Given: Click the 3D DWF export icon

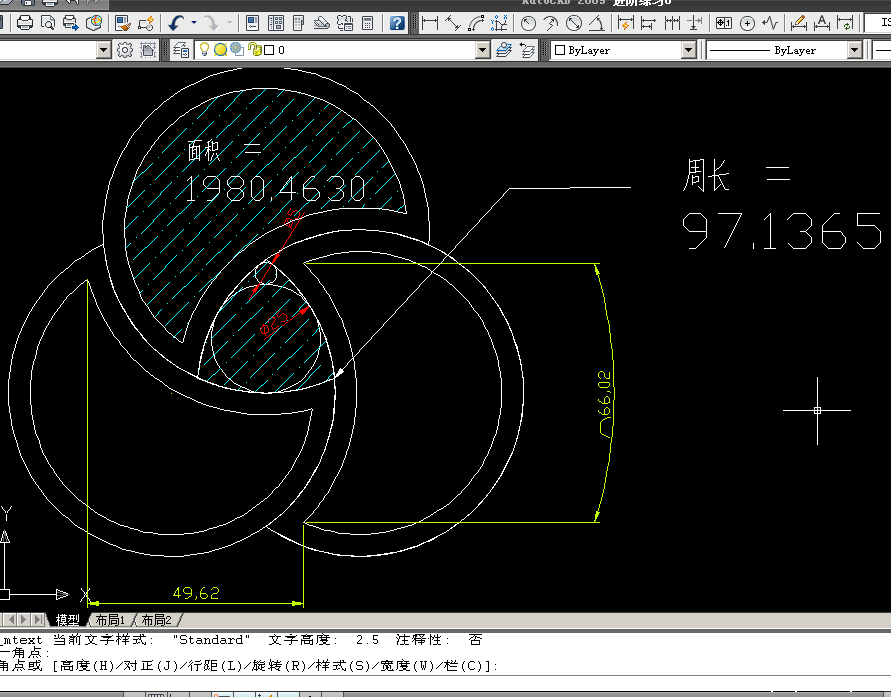Looking at the screenshot, I should (94, 23).
